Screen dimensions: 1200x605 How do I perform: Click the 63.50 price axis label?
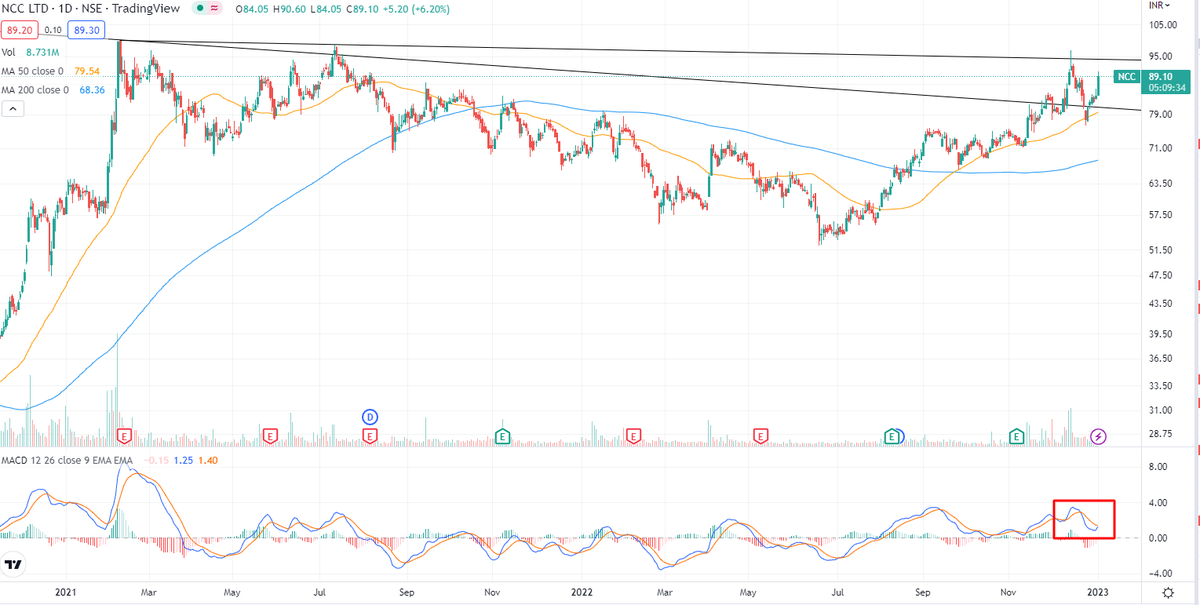(x=1160, y=184)
